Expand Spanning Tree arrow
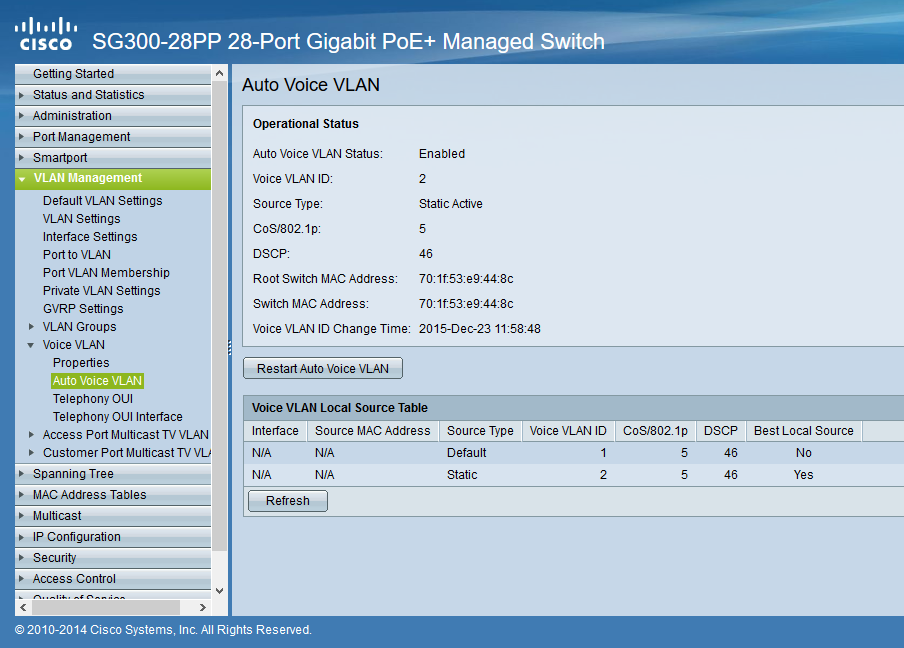This screenshot has width=904, height=648. click(x=21, y=473)
